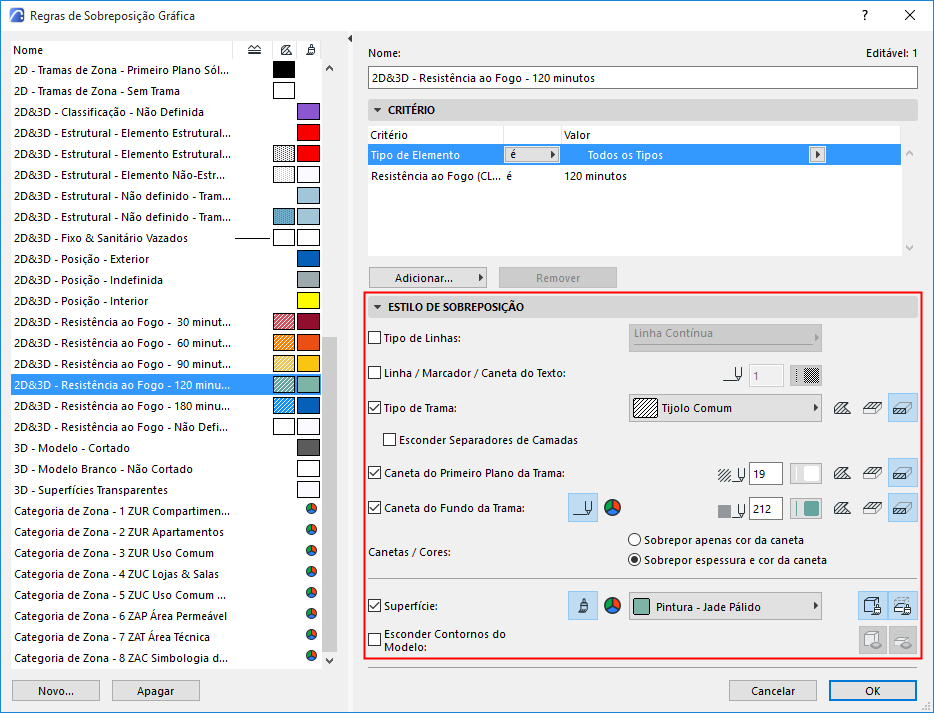Select Sobrepor apenas cor da caneta
The height and width of the screenshot is (713, 934).
pos(634,540)
